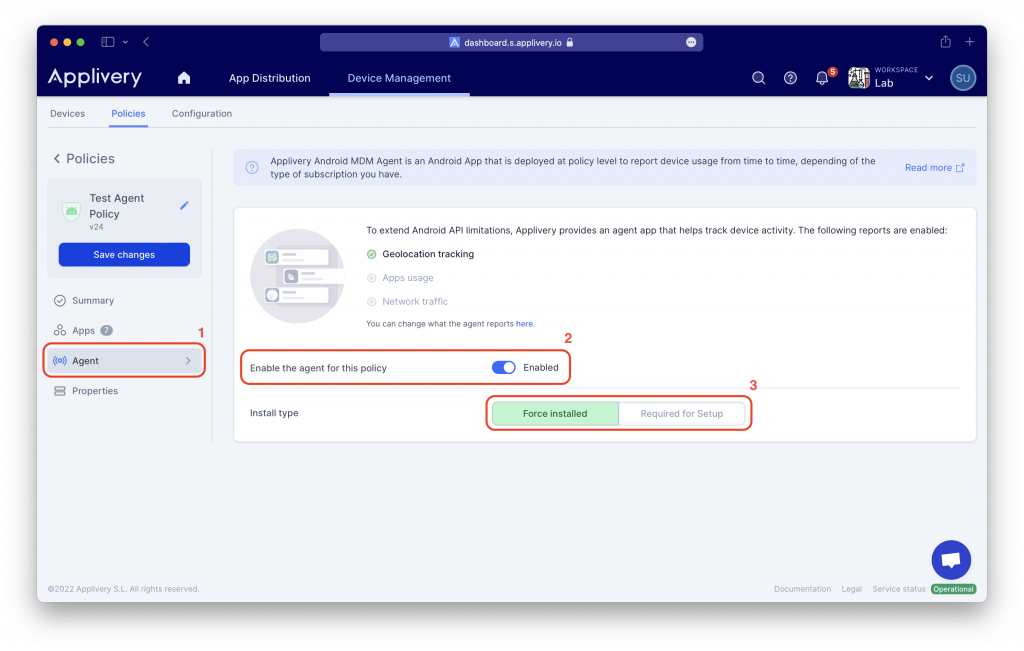Click the address bar more options icon
1024x651 pixels.
691,42
